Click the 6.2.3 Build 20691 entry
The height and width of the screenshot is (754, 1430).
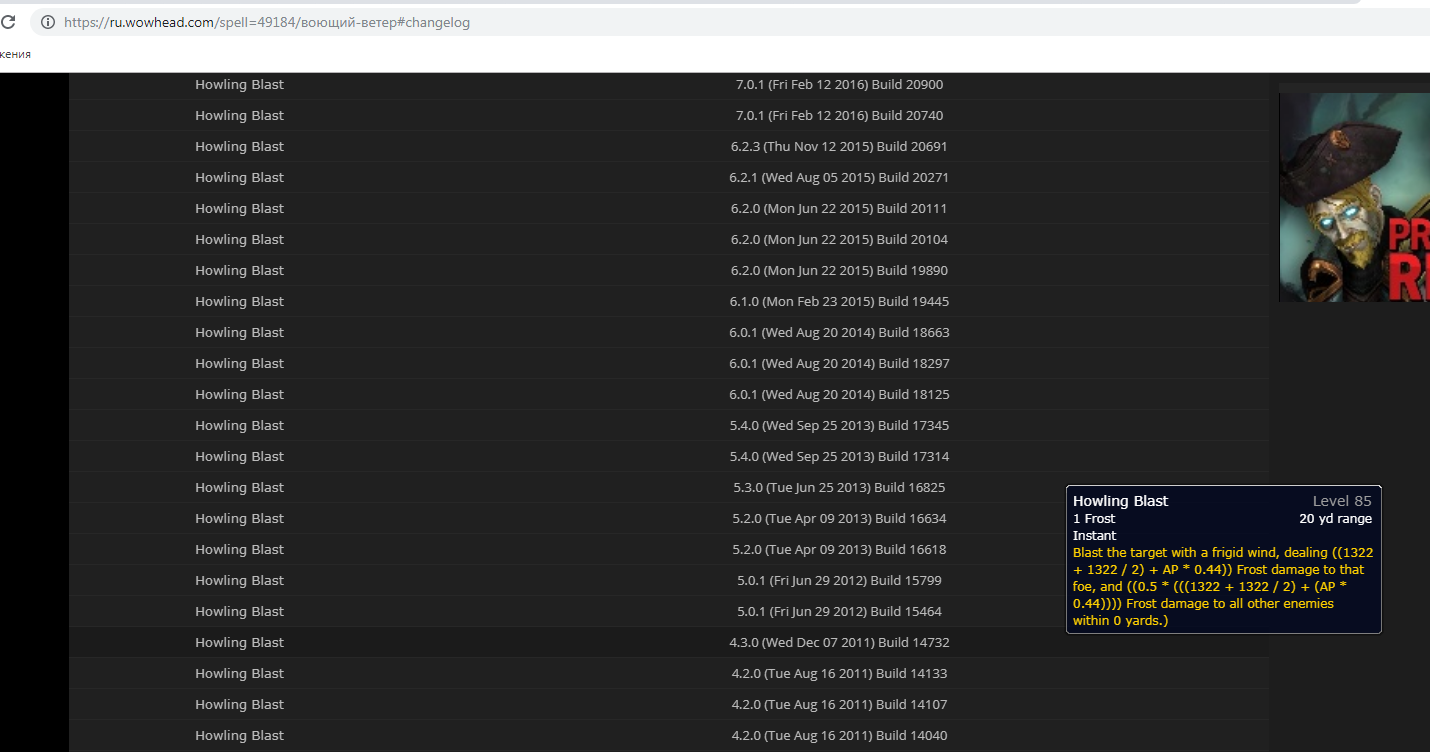tap(838, 147)
